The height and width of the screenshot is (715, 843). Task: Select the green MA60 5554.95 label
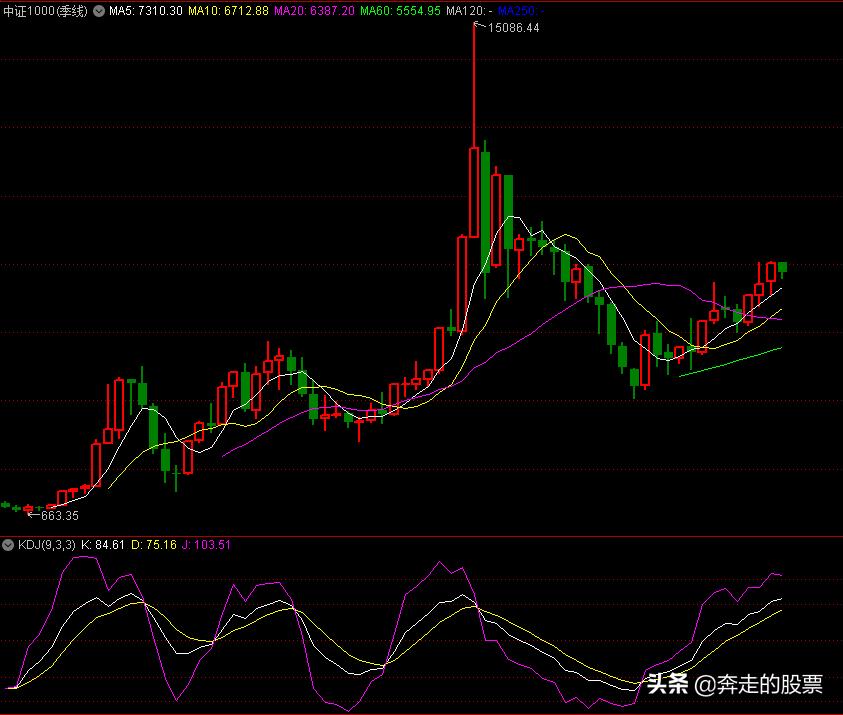click(x=399, y=10)
